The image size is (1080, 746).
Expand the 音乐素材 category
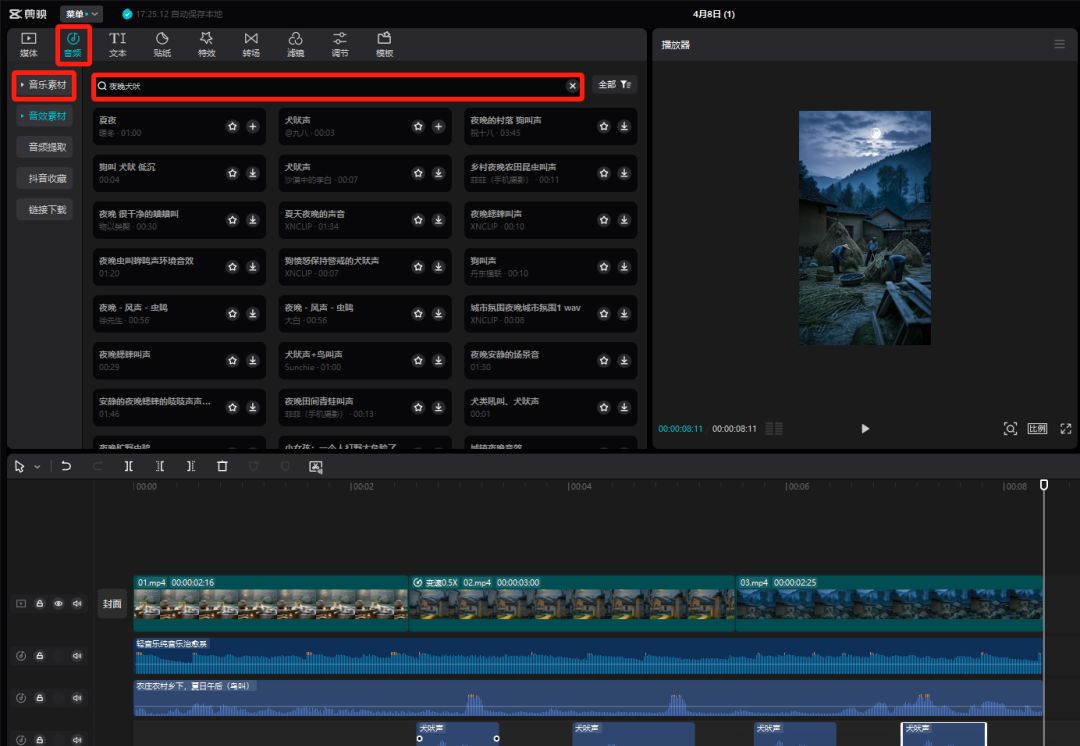click(x=44, y=85)
